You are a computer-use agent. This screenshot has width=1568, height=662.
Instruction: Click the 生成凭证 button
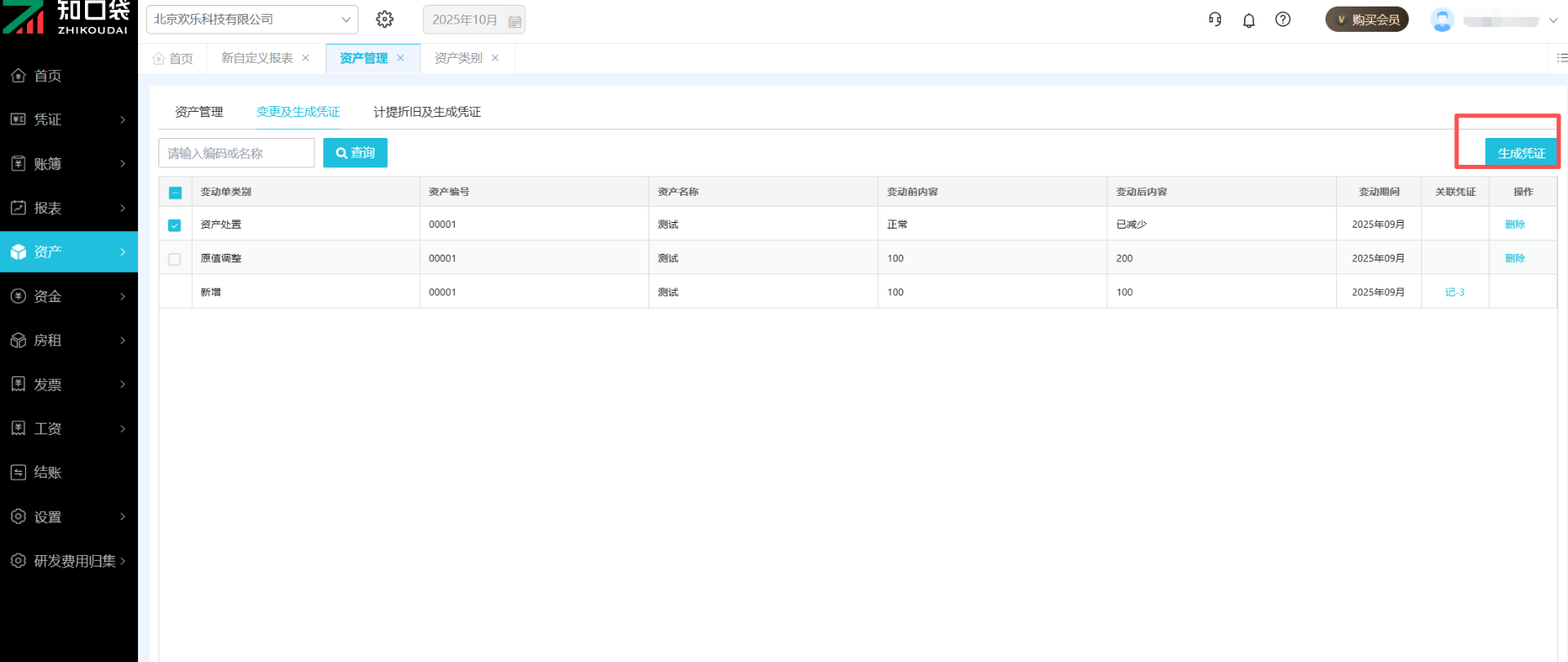coord(1521,153)
